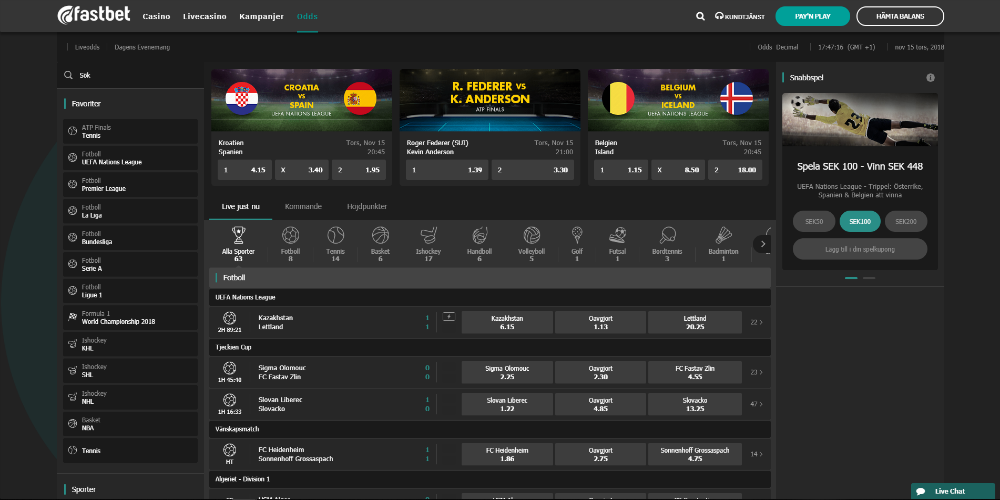Open Odds menu item

[x=307, y=17]
